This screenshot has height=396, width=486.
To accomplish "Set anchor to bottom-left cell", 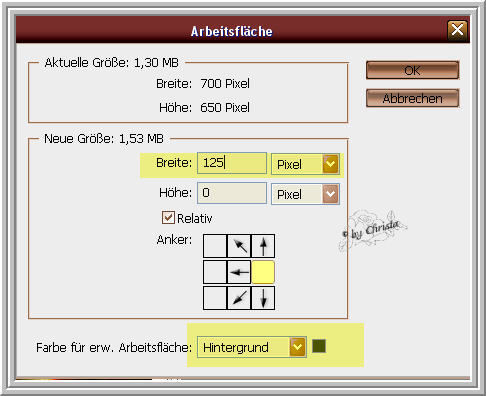I will [x=215, y=298].
